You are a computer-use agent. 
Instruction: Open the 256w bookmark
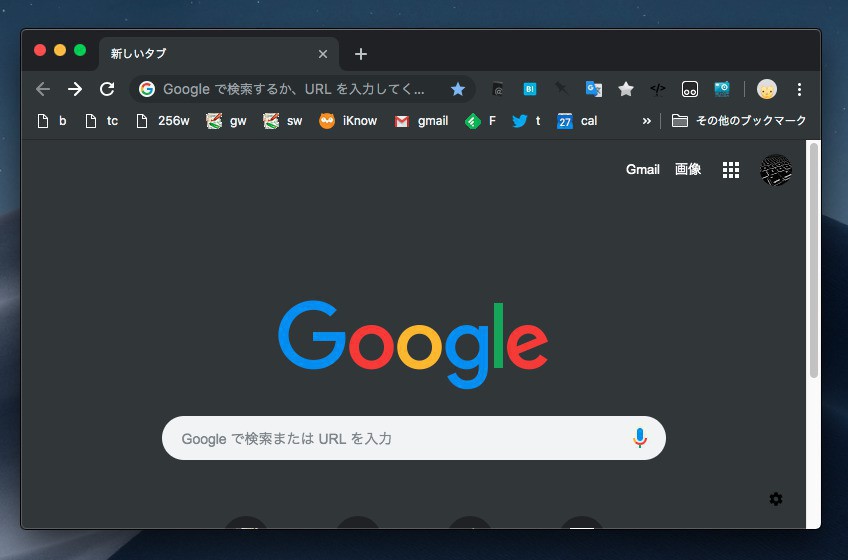(x=162, y=121)
